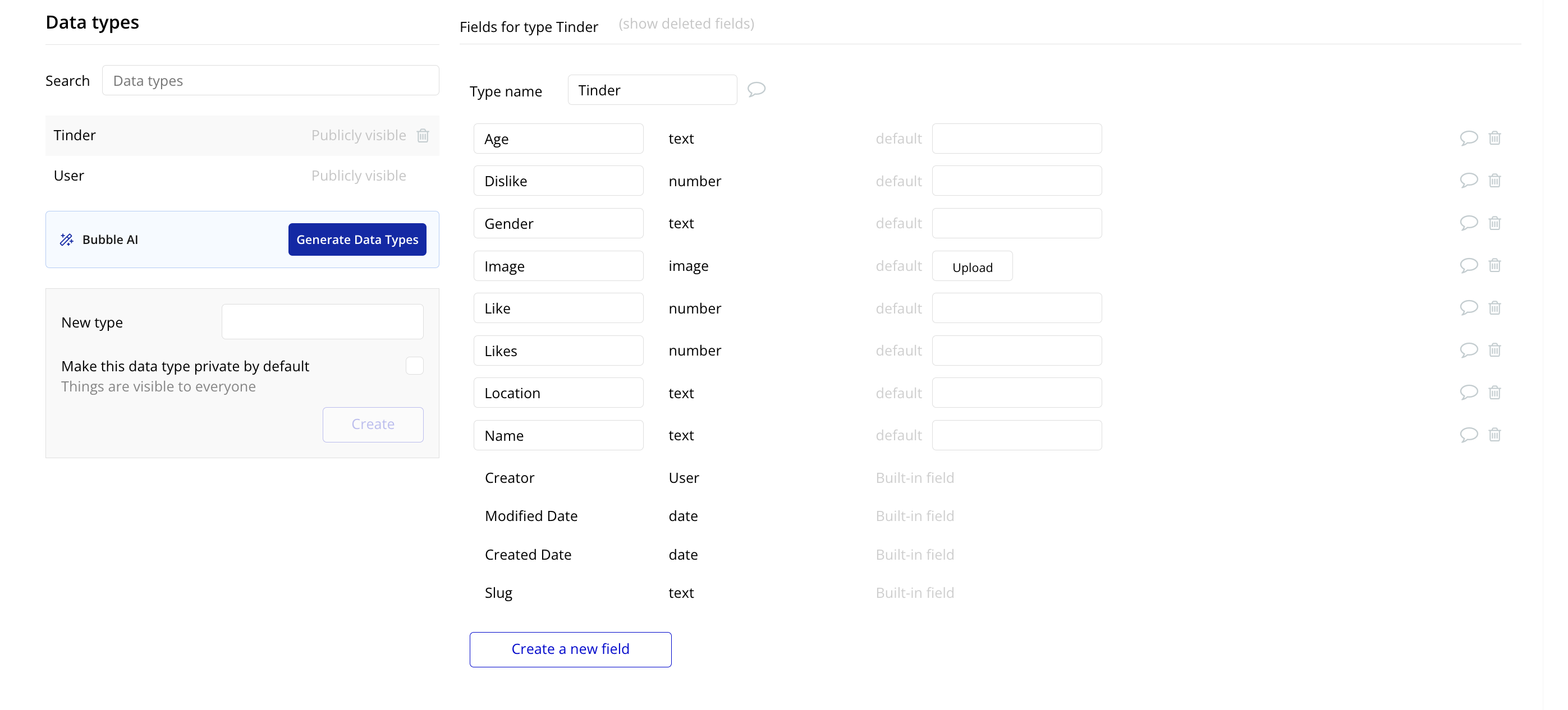Select the Tinder data type
This screenshot has height=710, width=1568.
point(75,135)
